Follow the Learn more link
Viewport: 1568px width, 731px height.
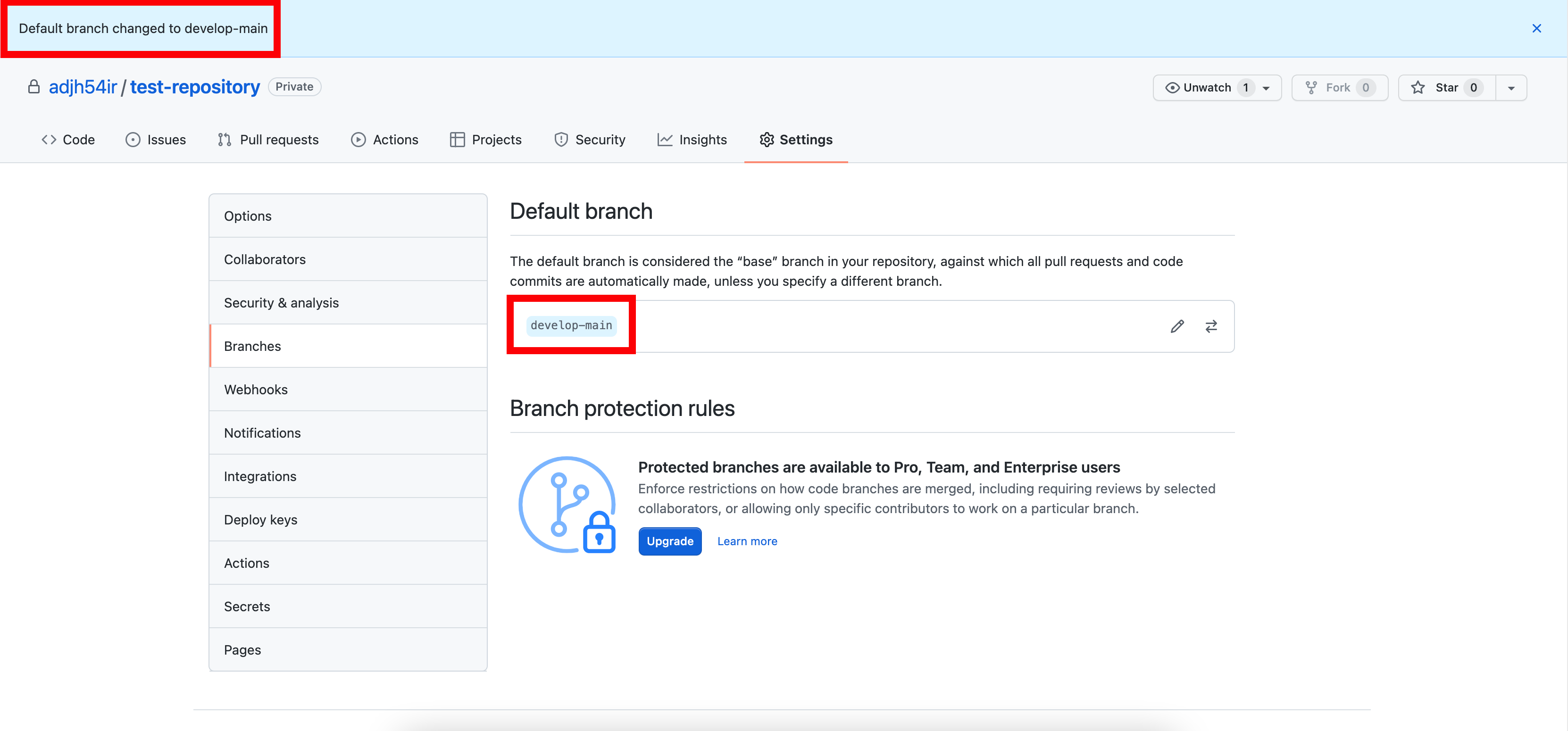click(747, 541)
